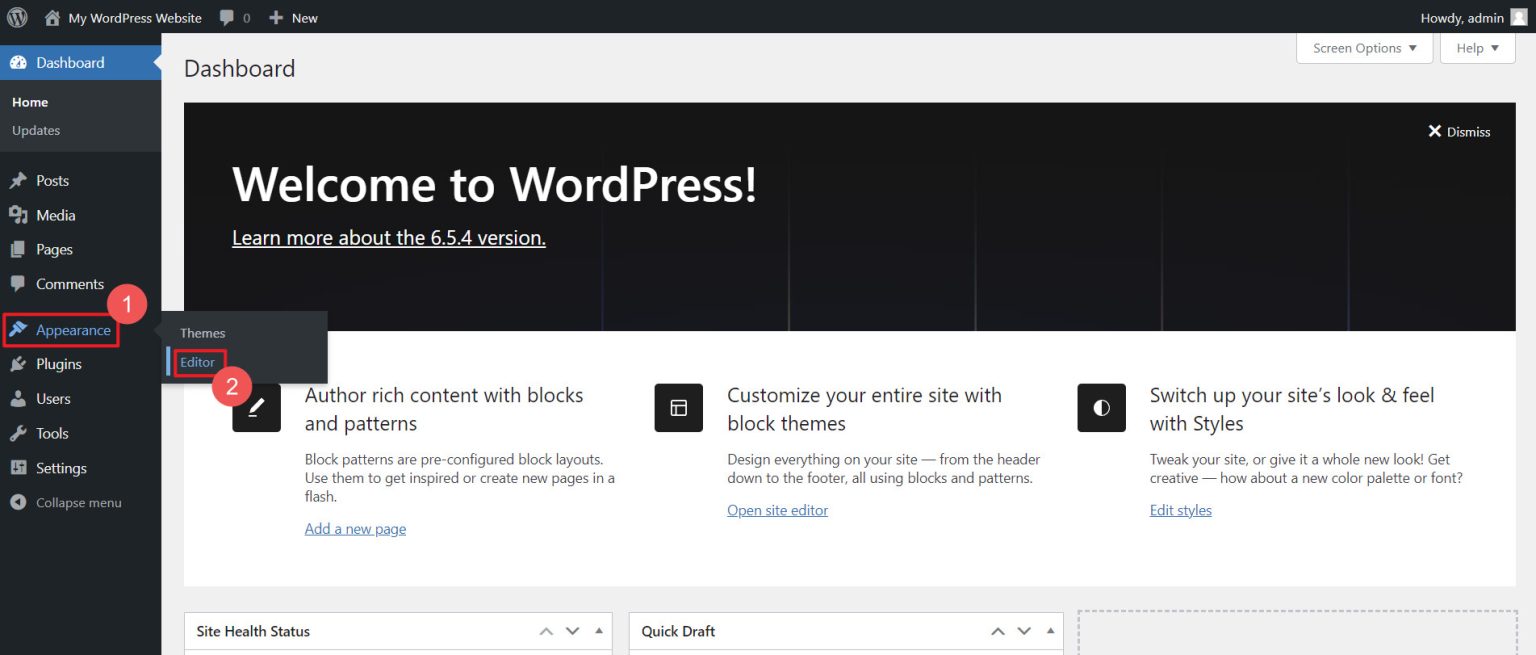This screenshot has width=1536, height=655.
Task: Select the Users icon in sidebar
Action: 20,398
